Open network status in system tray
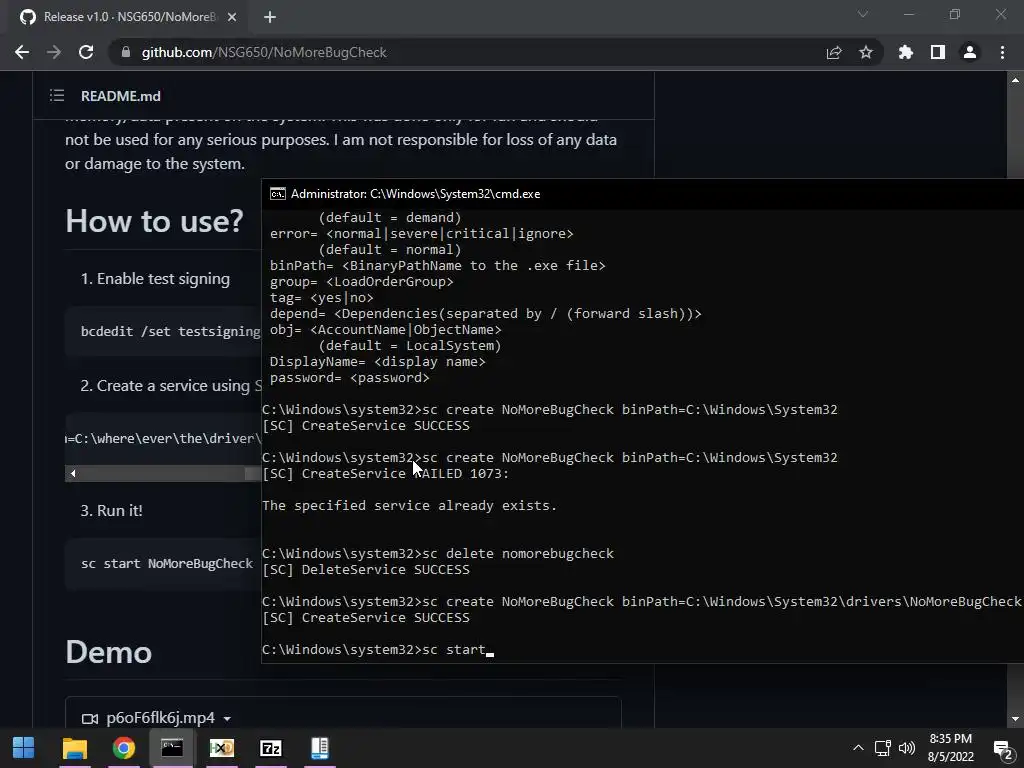Viewport: 1024px width, 768px height. pyautogui.click(x=883, y=748)
